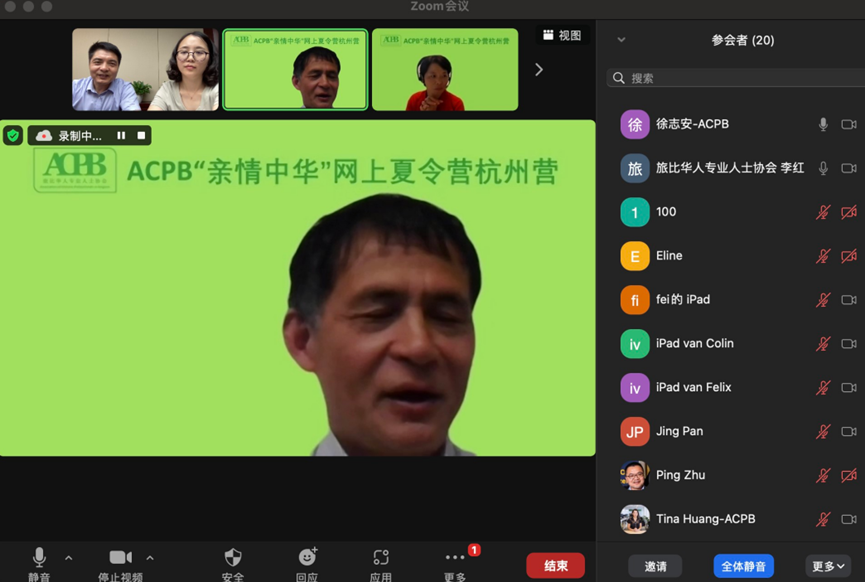Select the thumbnail with two people

[145, 70]
